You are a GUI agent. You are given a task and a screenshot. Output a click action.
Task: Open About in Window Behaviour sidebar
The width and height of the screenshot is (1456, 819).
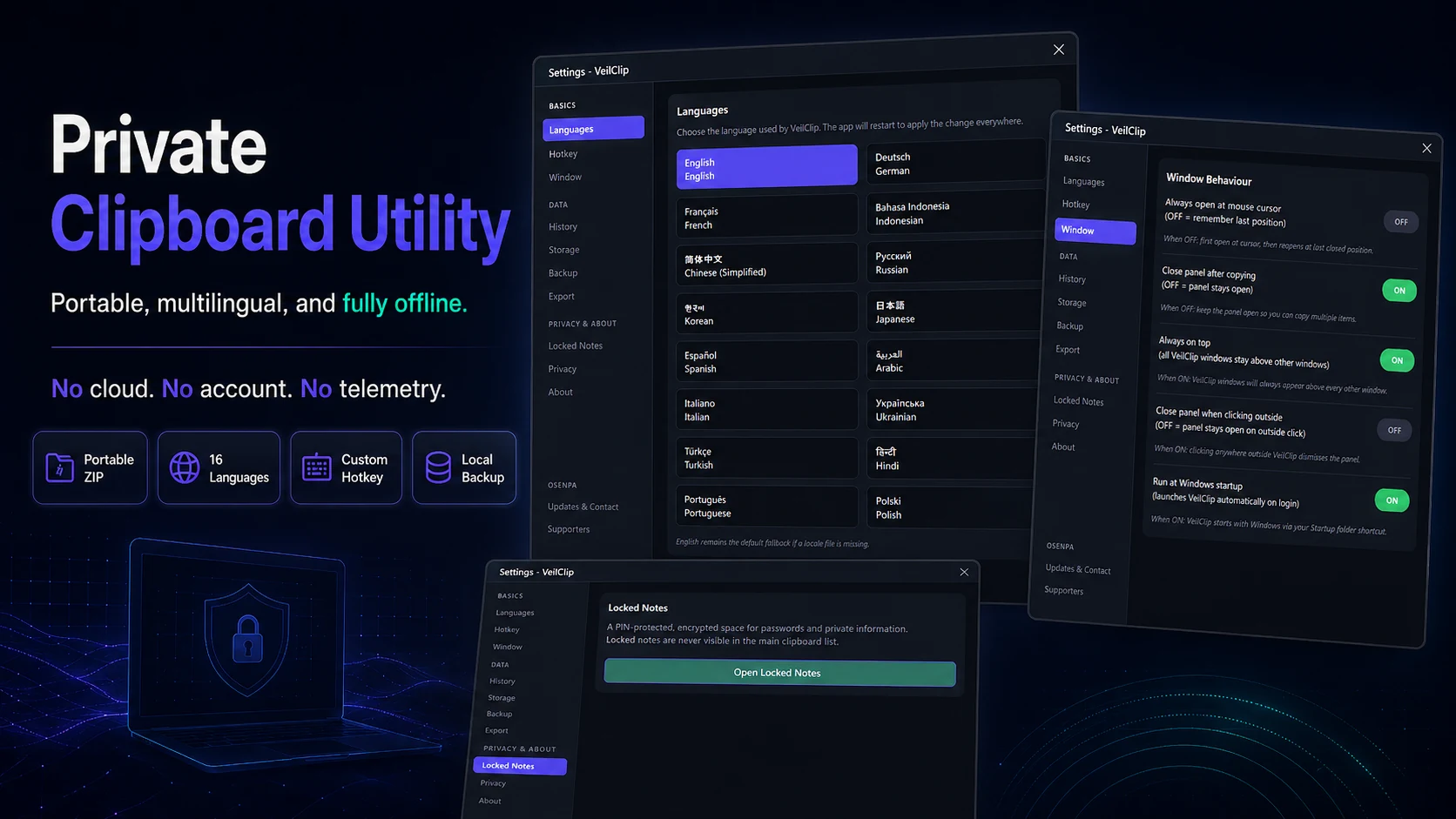click(x=1063, y=446)
